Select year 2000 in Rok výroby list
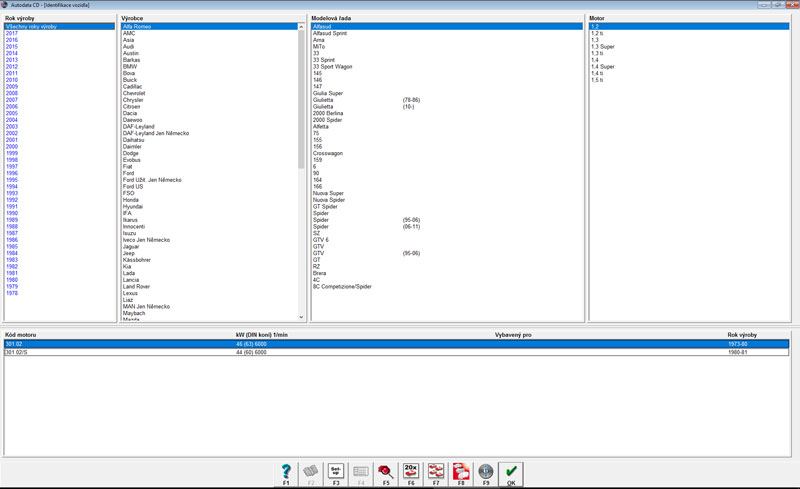Viewport: 800px width, 489px height. click(x=12, y=146)
